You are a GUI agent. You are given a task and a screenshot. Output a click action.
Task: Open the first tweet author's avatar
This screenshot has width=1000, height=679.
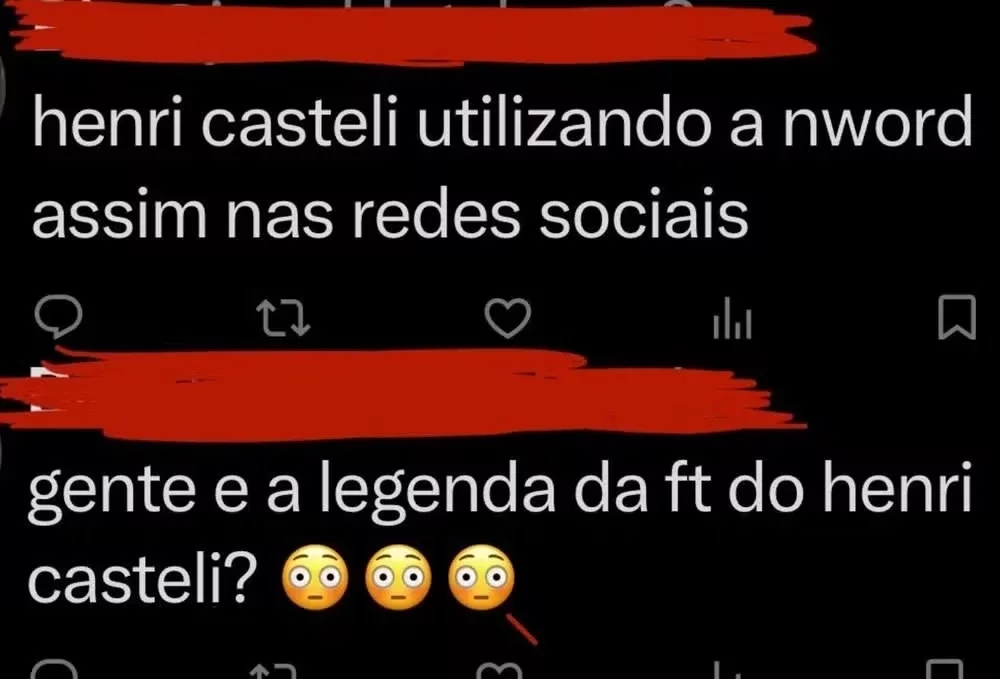(3, 77)
